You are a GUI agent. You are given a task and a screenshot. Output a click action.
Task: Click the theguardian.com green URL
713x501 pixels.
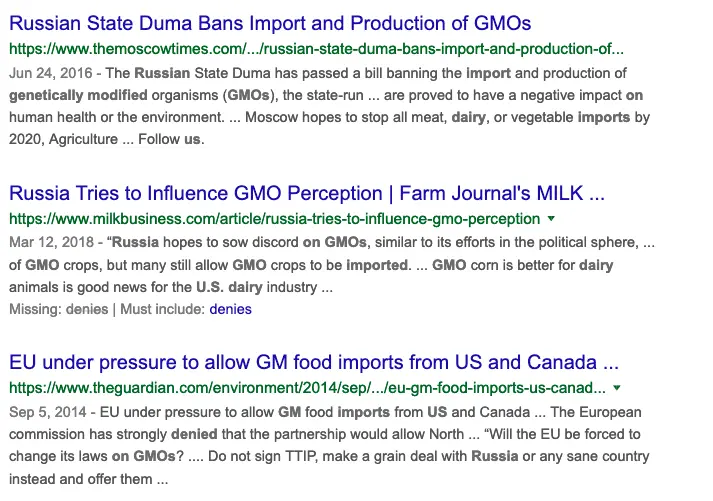click(x=307, y=388)
